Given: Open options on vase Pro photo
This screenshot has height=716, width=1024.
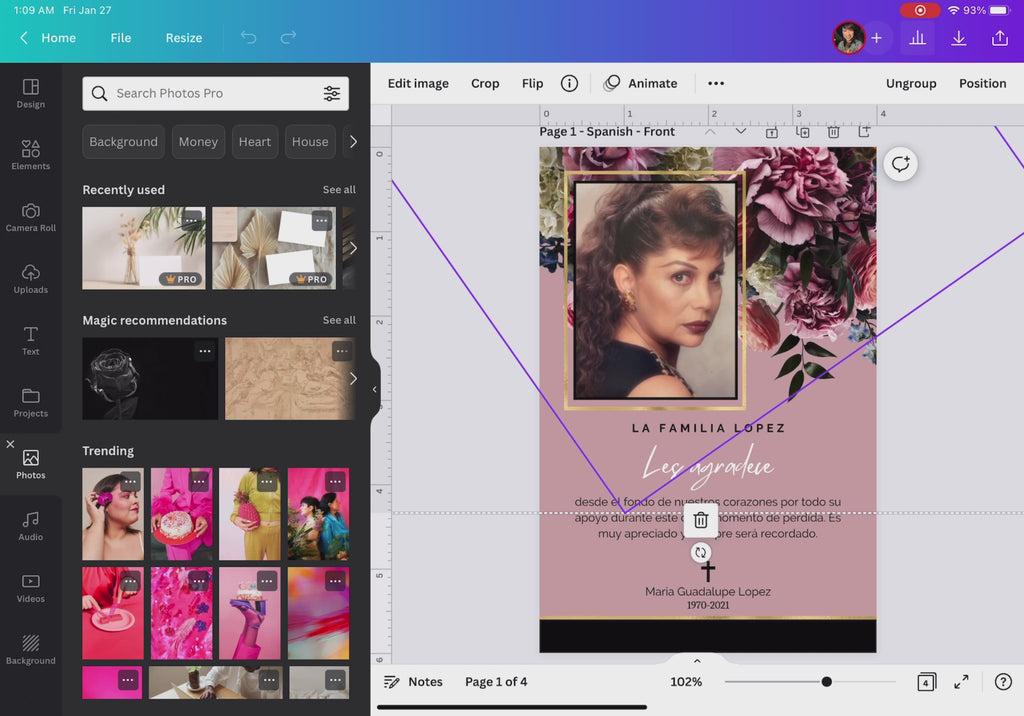Looking at the screenshot, I should tap(191, 220).
